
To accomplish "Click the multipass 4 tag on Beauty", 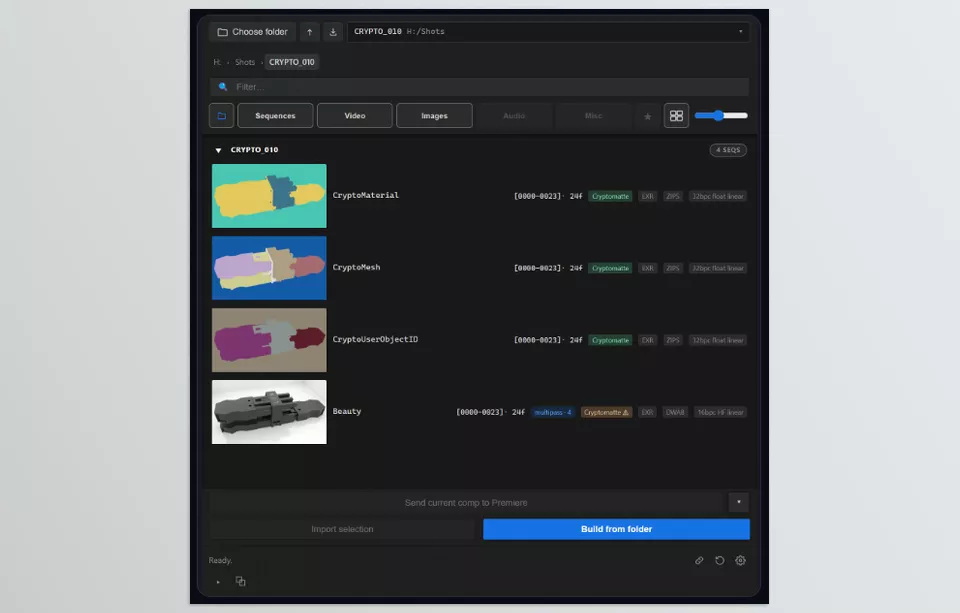I will [553, 412].
